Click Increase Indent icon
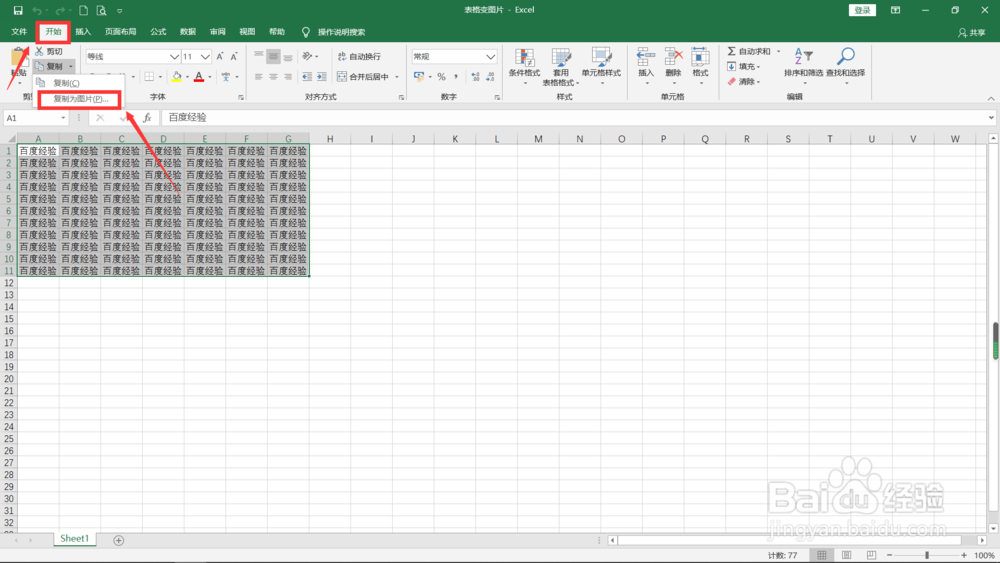The width and height of the screenshot is (1000, 563). click(x=321, y=77)
